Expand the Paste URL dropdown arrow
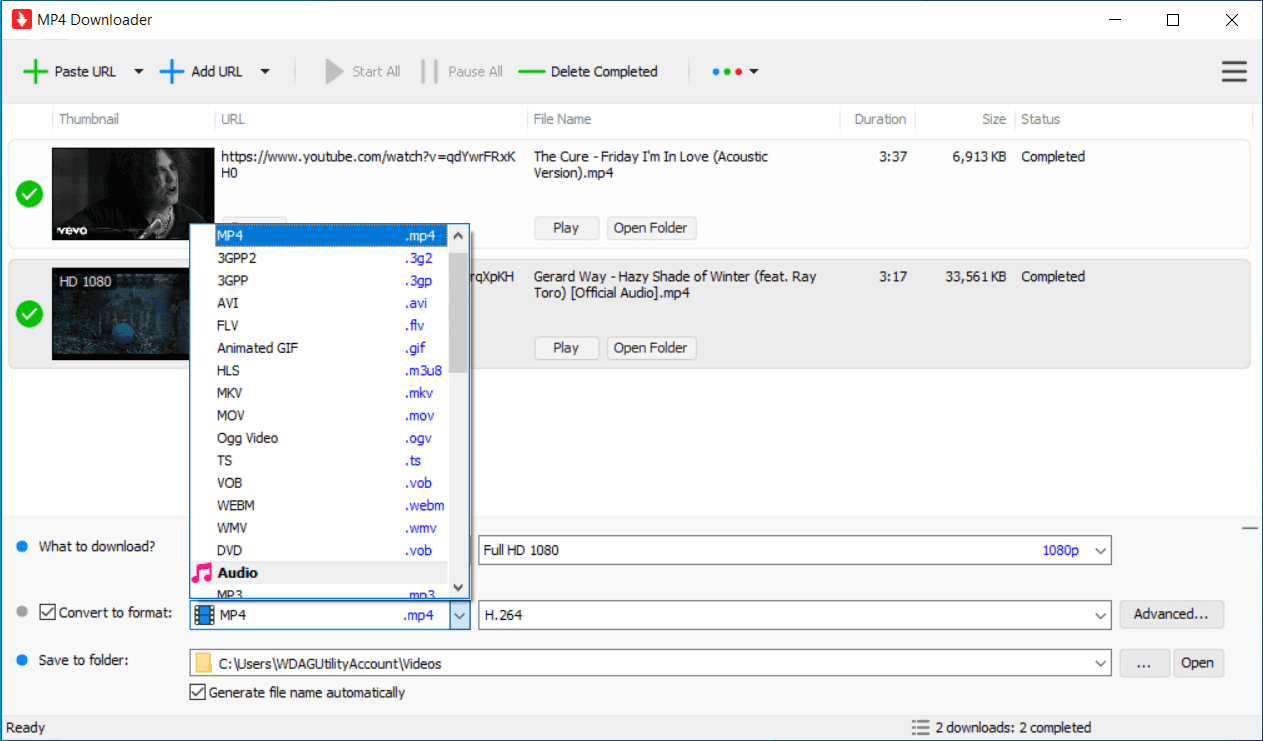This screenshot has height=741, width=1263. point(139,71)
